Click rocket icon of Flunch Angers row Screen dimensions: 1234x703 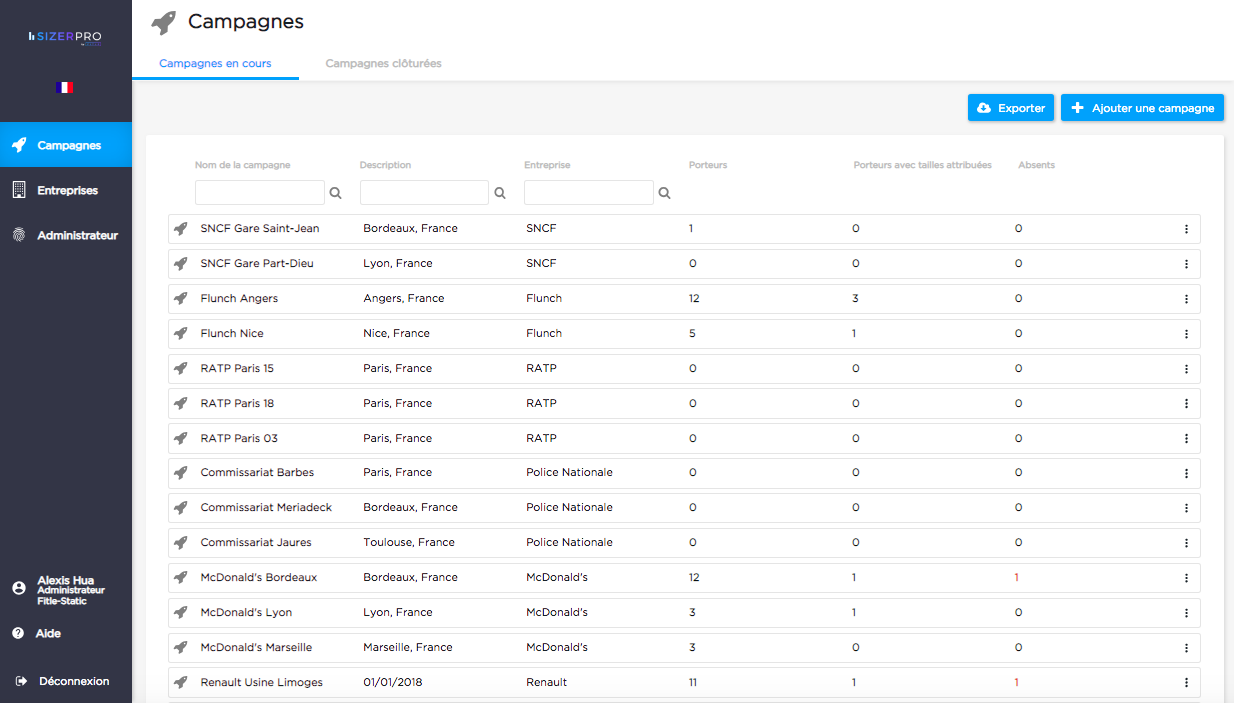point(180,299)
